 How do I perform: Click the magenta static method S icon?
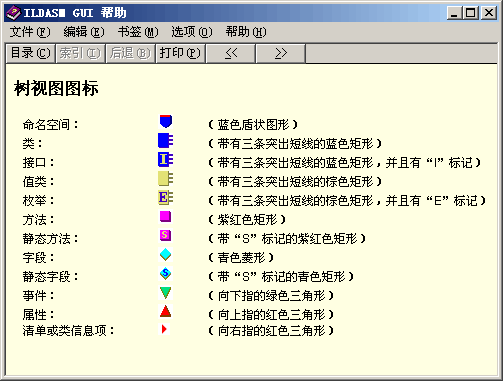165,235
